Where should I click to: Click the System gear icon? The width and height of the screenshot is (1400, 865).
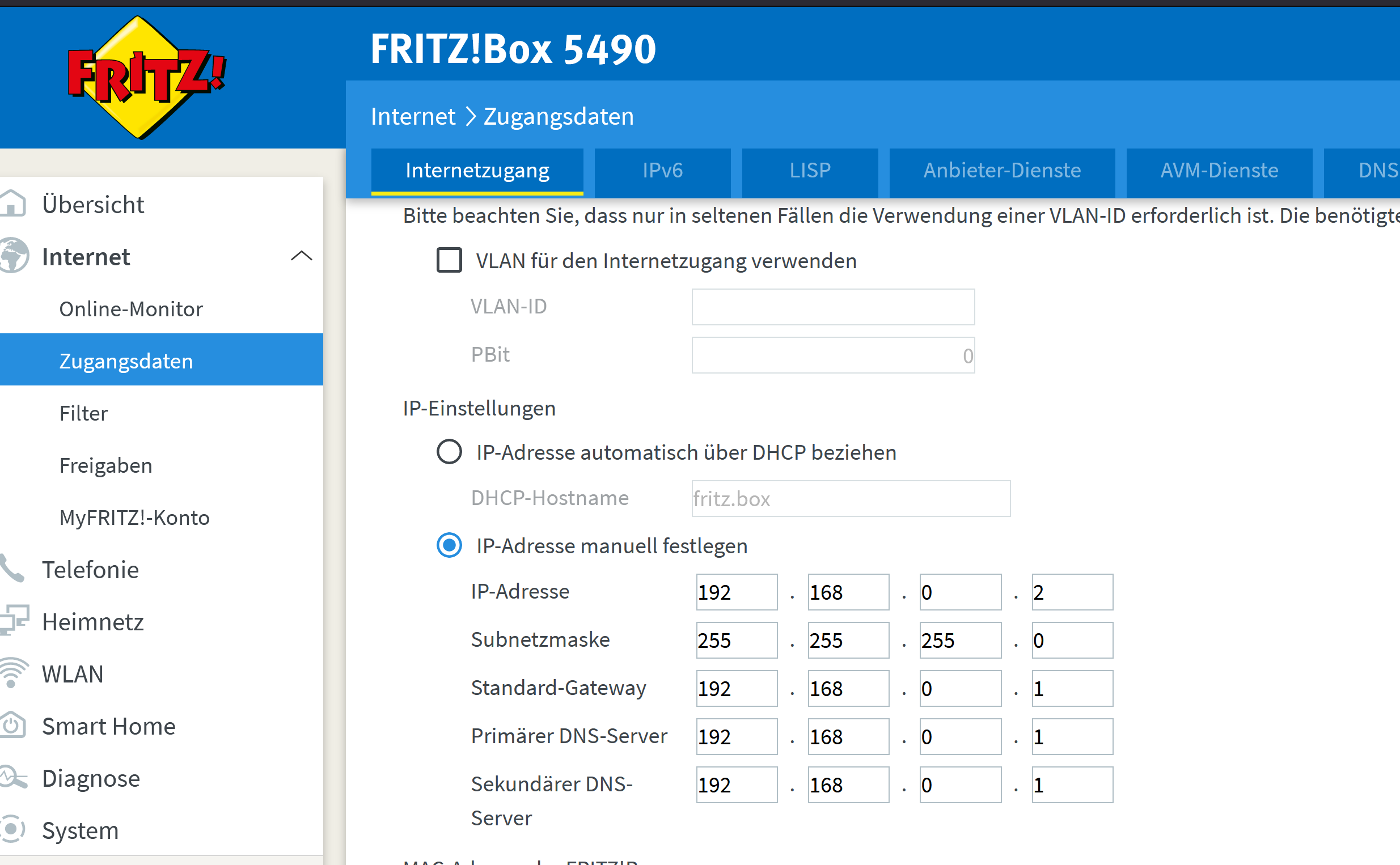coord(12,829)
